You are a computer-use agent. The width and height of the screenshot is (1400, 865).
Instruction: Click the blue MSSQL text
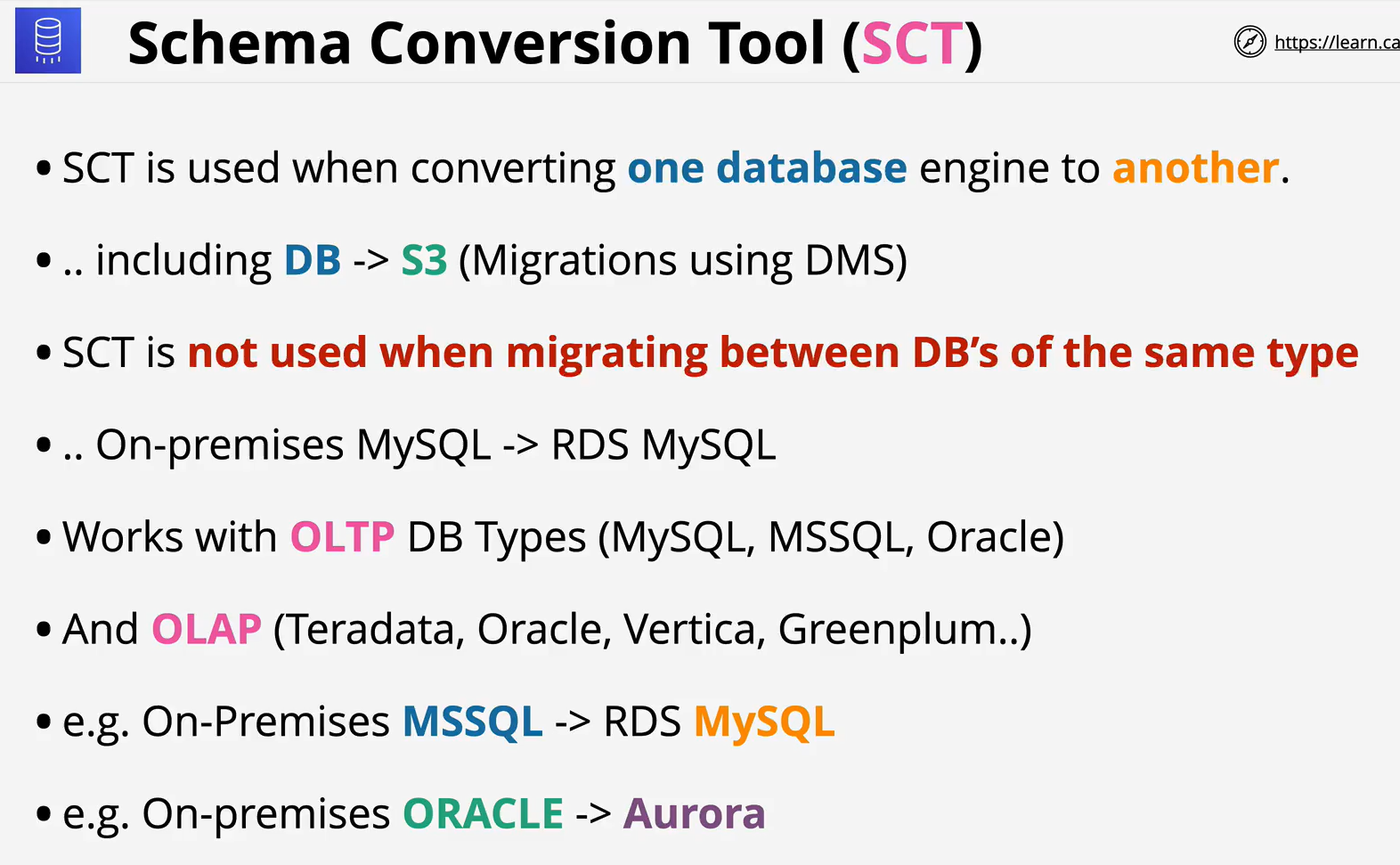point(473,722)
